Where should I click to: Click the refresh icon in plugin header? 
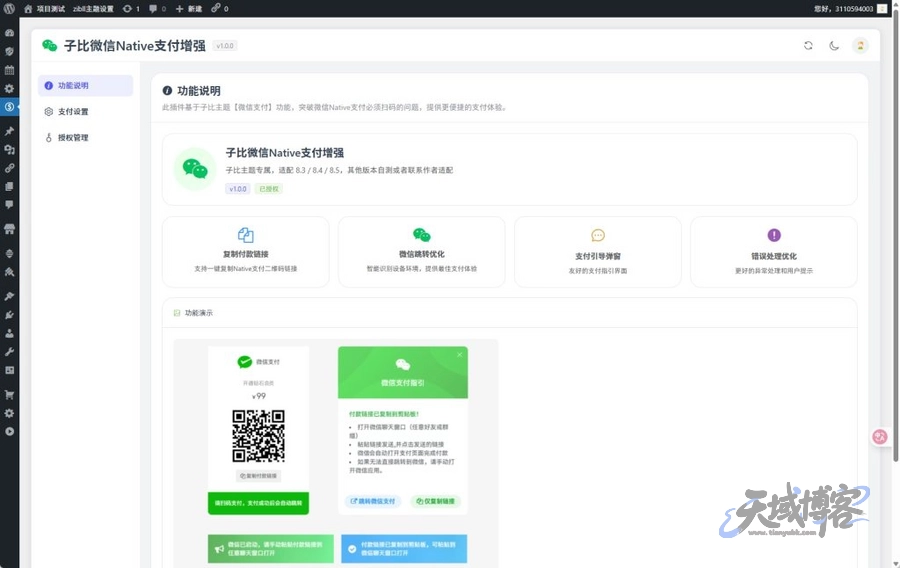(808, 45)
